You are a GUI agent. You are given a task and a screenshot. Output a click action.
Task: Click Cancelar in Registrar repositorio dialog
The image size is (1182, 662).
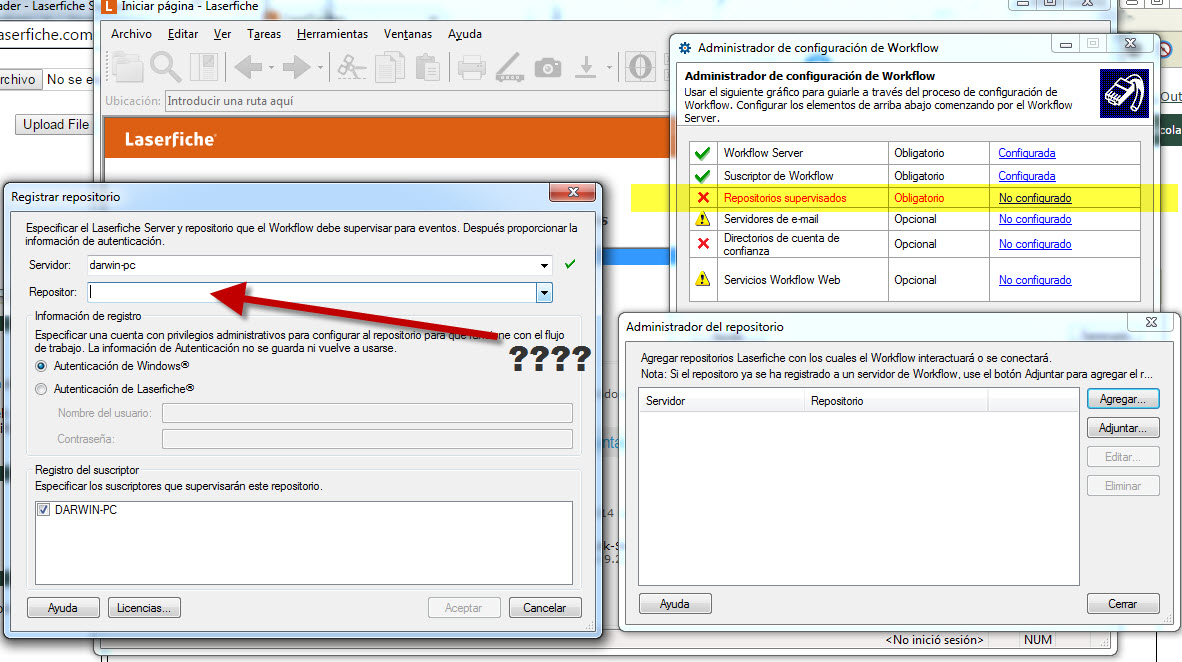tap(544, 608)
